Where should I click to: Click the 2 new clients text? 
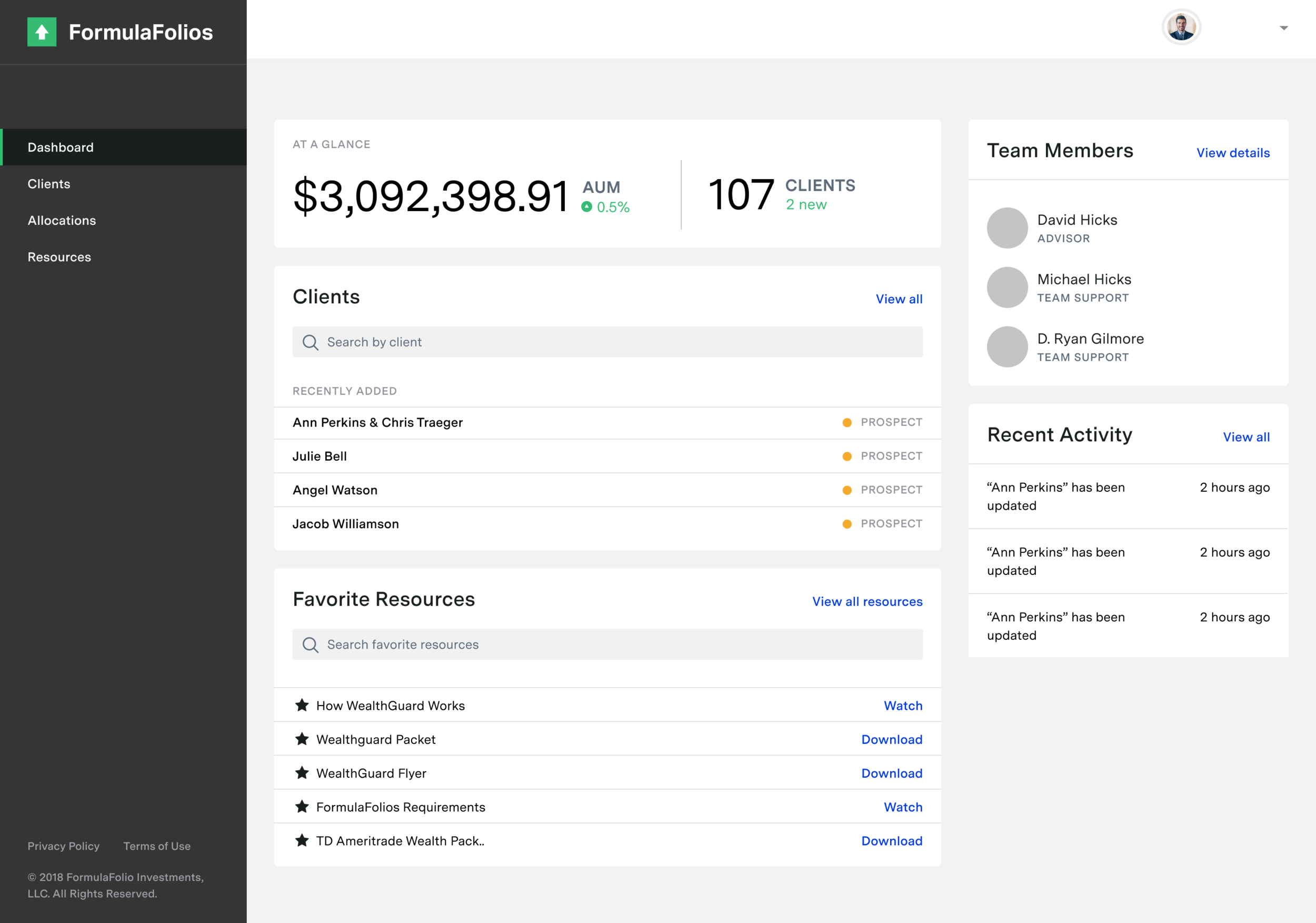pos(806,205)
